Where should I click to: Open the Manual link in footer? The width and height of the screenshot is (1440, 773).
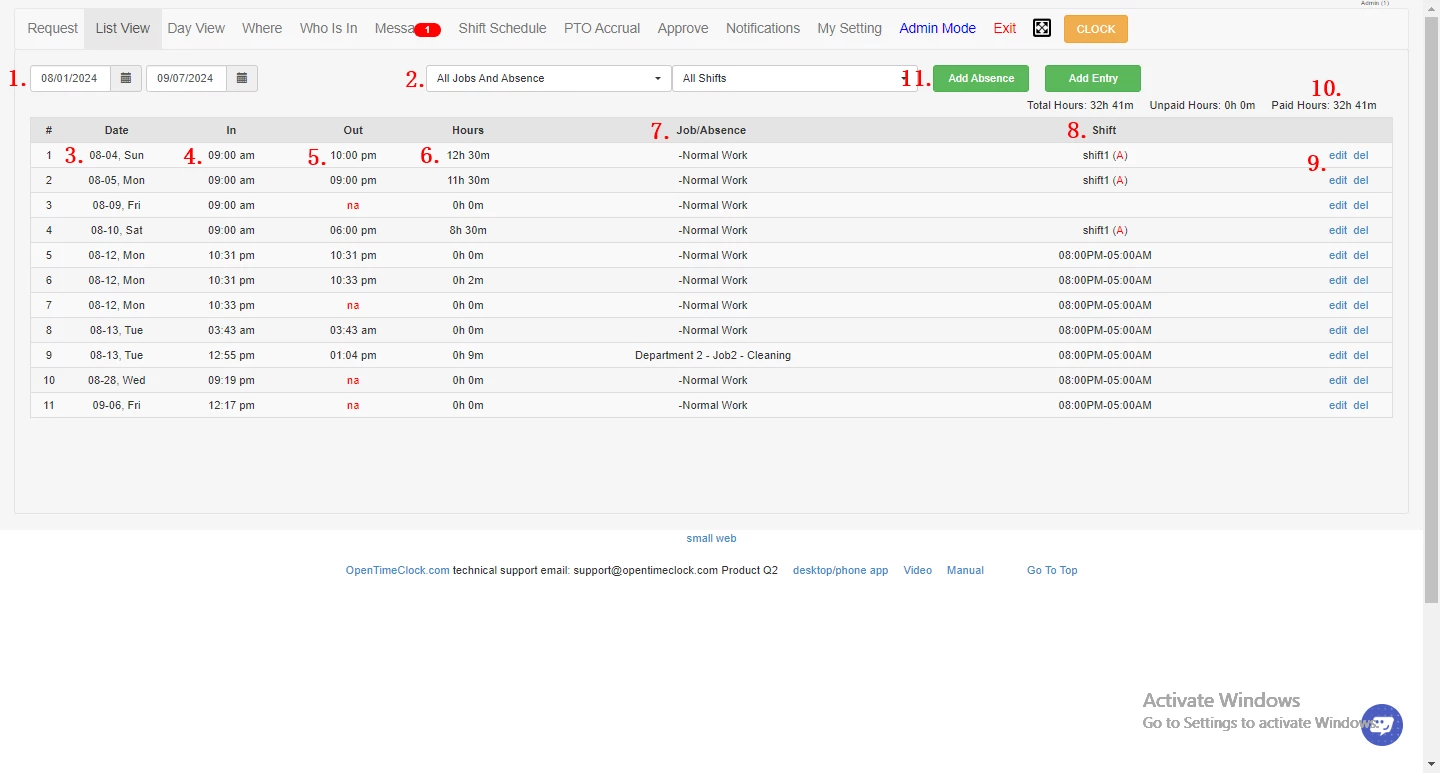pos(965,570)
